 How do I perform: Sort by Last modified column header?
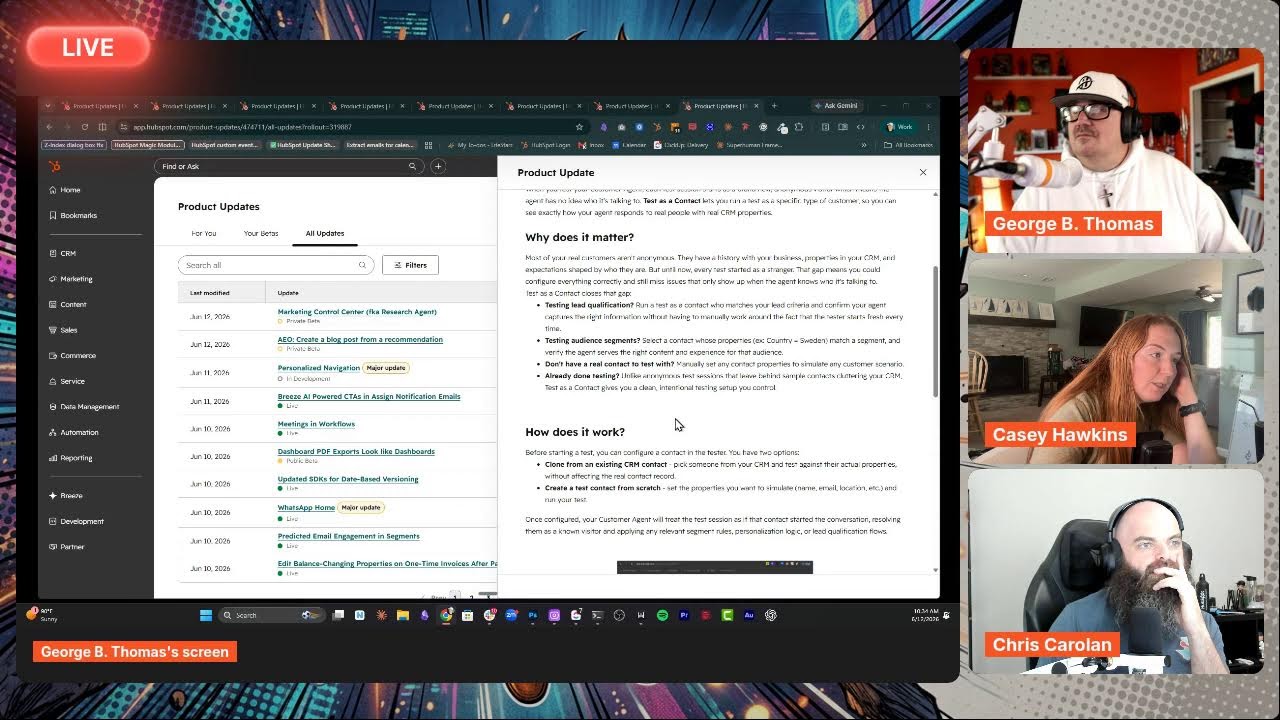(210, 293)
